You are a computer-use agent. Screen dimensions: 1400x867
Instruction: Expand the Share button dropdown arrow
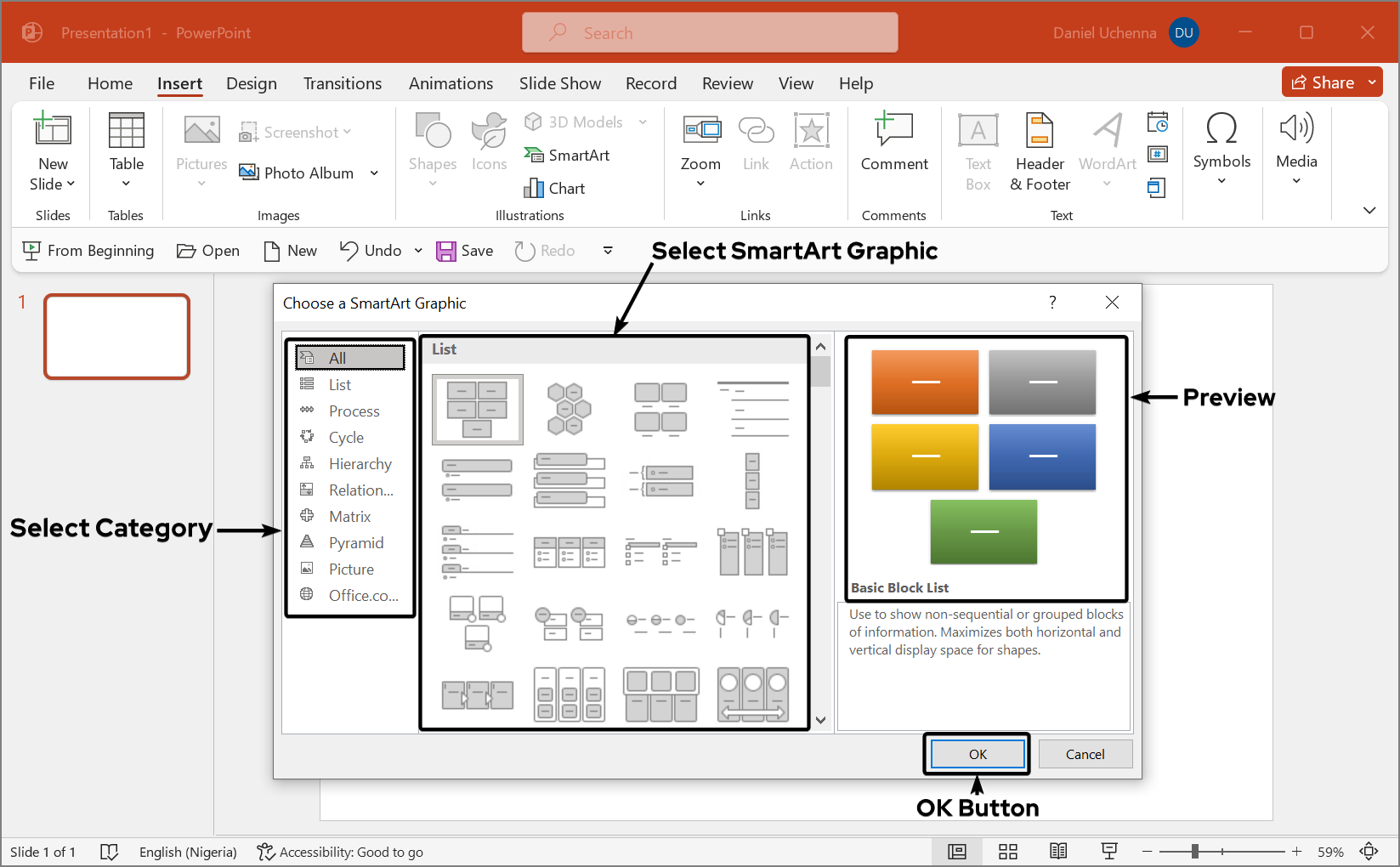[x=1372, y=82]
